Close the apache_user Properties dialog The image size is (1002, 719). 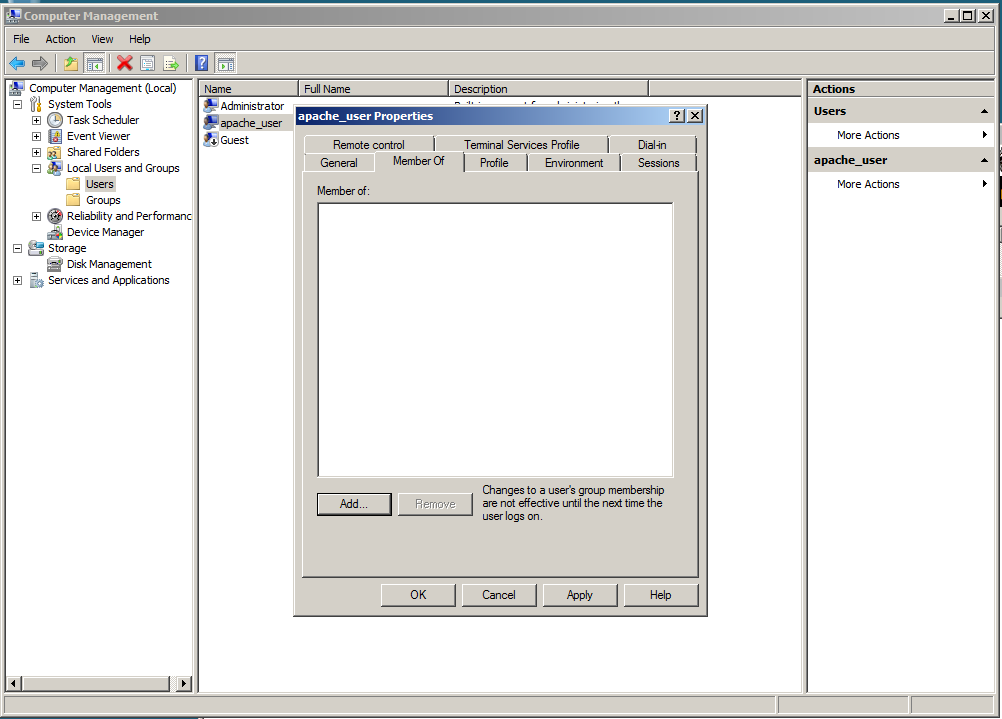pyautogui.click(x=695, y=116)
